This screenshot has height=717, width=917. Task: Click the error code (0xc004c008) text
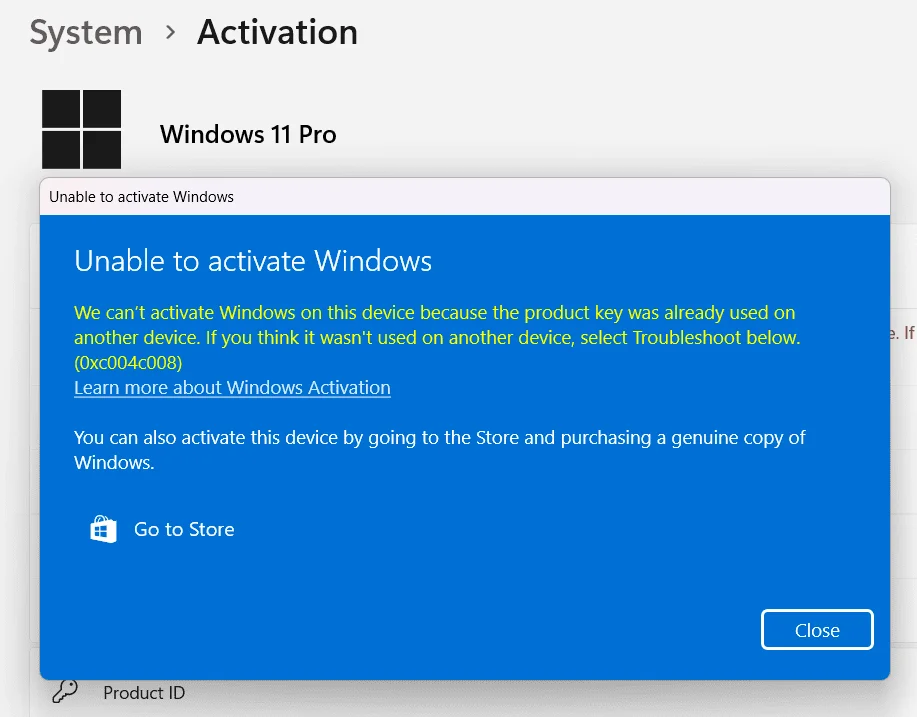[x=128, y=363]
